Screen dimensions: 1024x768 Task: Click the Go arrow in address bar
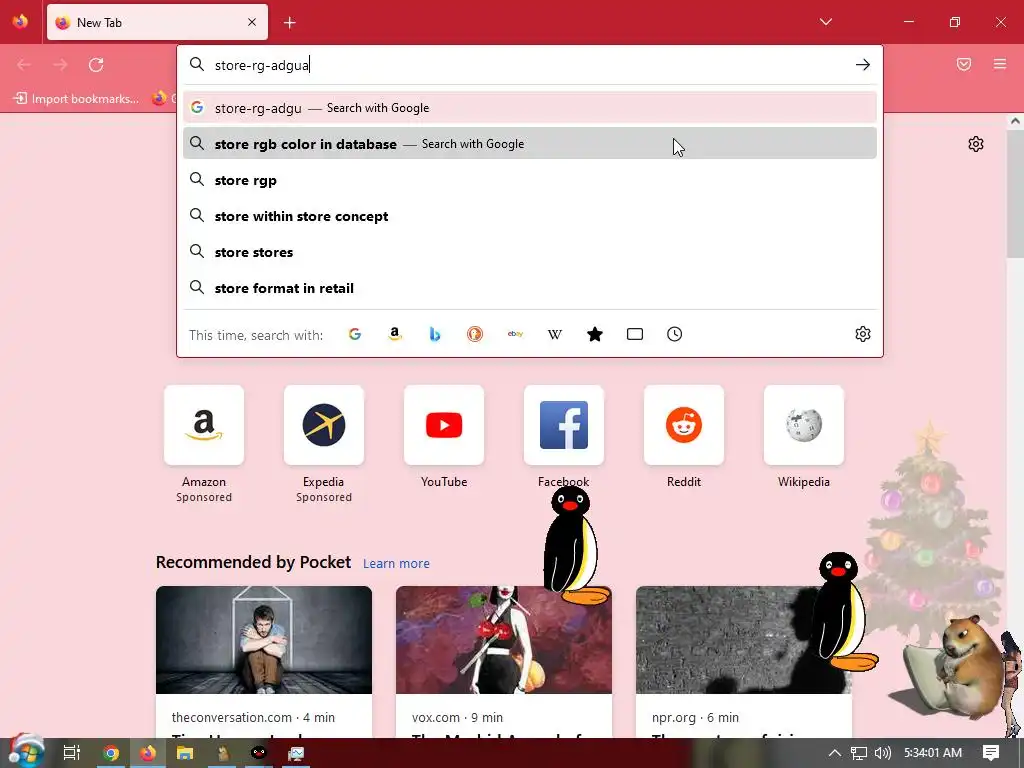click(863, 65)
